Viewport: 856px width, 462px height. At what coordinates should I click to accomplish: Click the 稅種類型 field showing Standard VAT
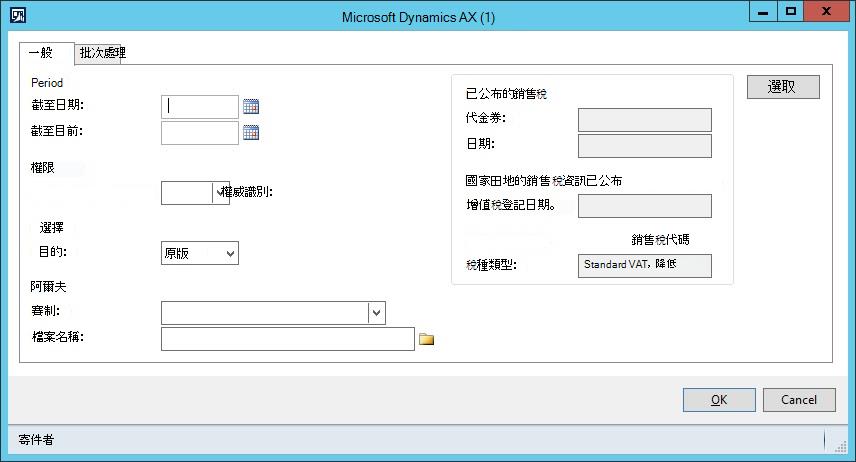click(x=645, y=266)
